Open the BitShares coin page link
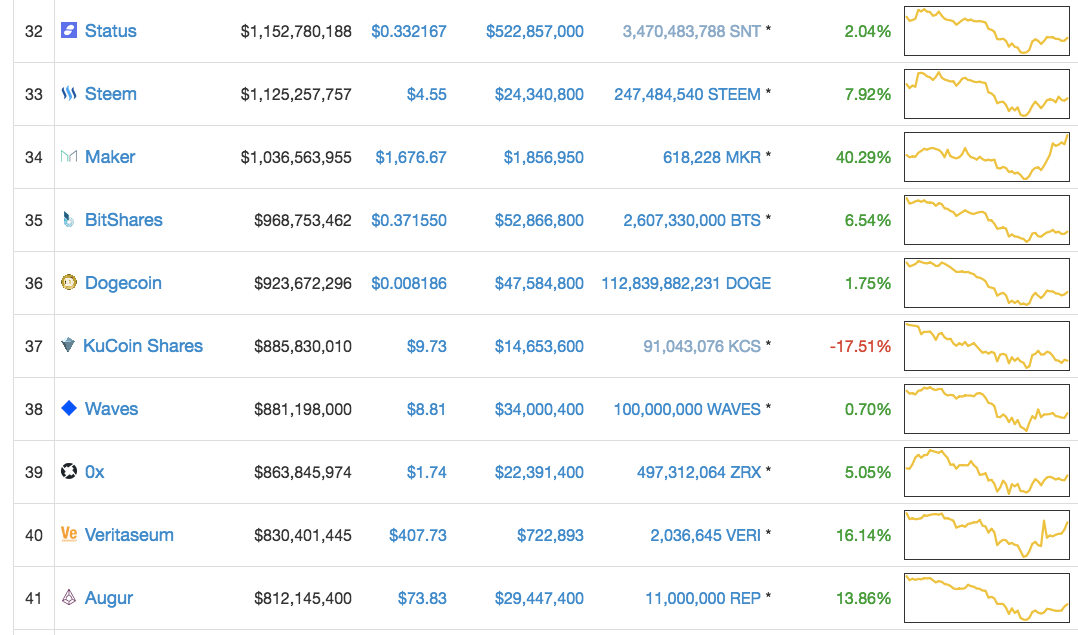1078x635 pixels. point(124,220)
